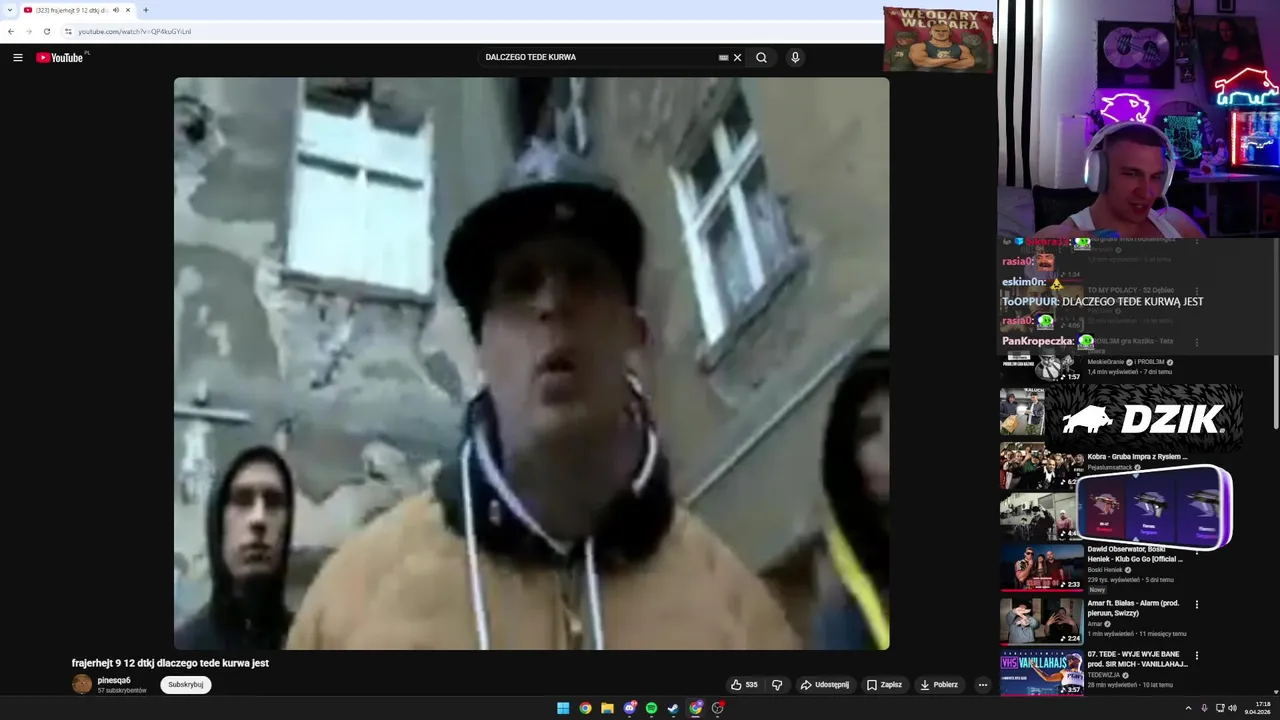1280x720 pixels.
Task: Run search with the magnifier button
Action: click(x=761, y=58)
